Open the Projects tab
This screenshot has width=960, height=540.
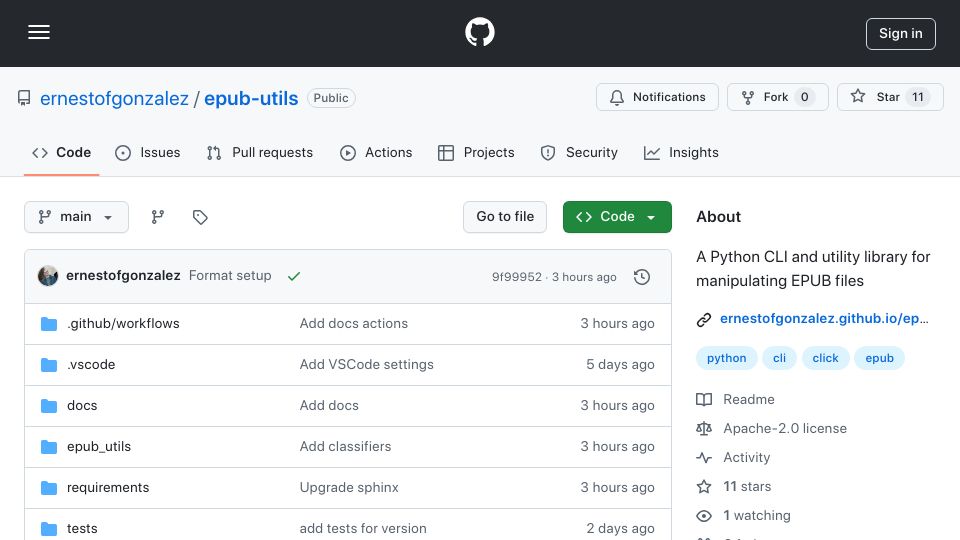(x=476, y=152)
